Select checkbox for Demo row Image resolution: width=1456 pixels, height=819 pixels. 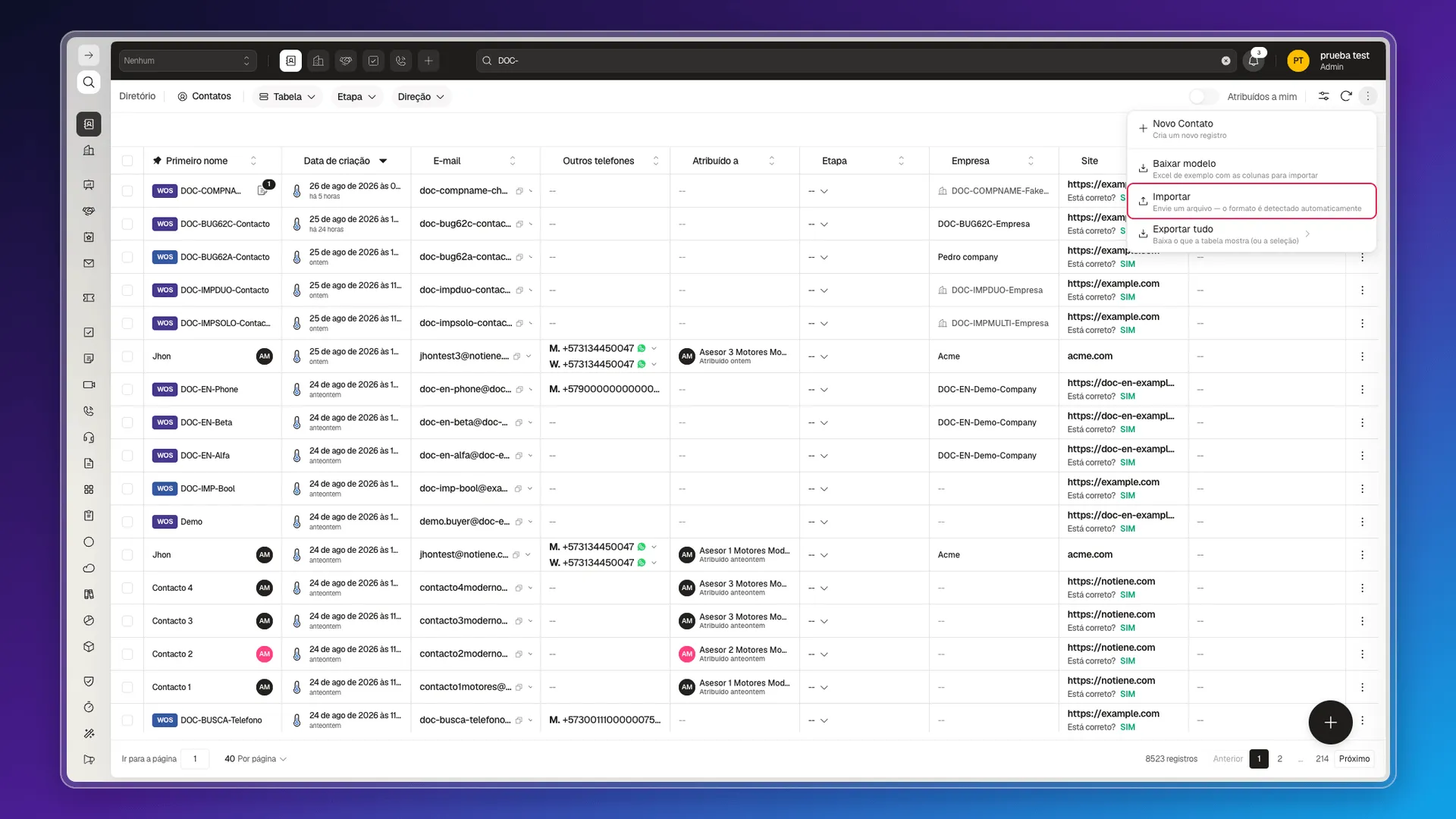pyautogui.click(x=127, y=522)
